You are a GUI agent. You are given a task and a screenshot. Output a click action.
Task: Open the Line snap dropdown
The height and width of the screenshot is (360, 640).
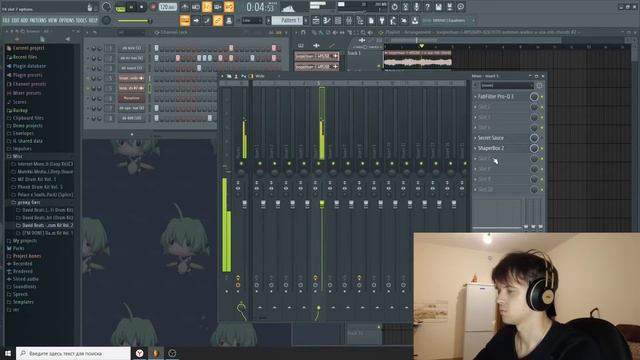coord(251,20)
